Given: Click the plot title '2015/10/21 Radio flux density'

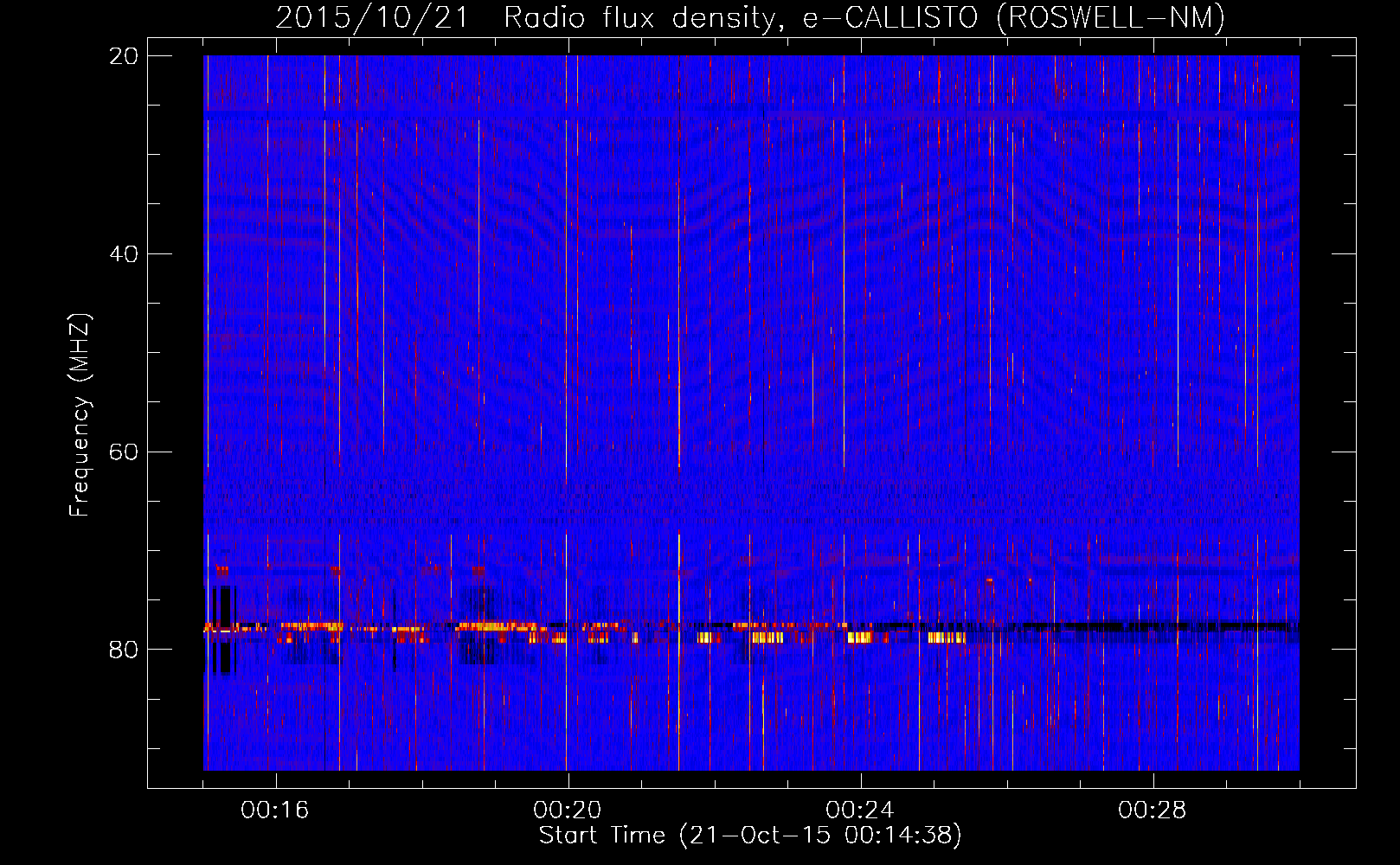Looking at the screenshot, I should pos(750,17).
